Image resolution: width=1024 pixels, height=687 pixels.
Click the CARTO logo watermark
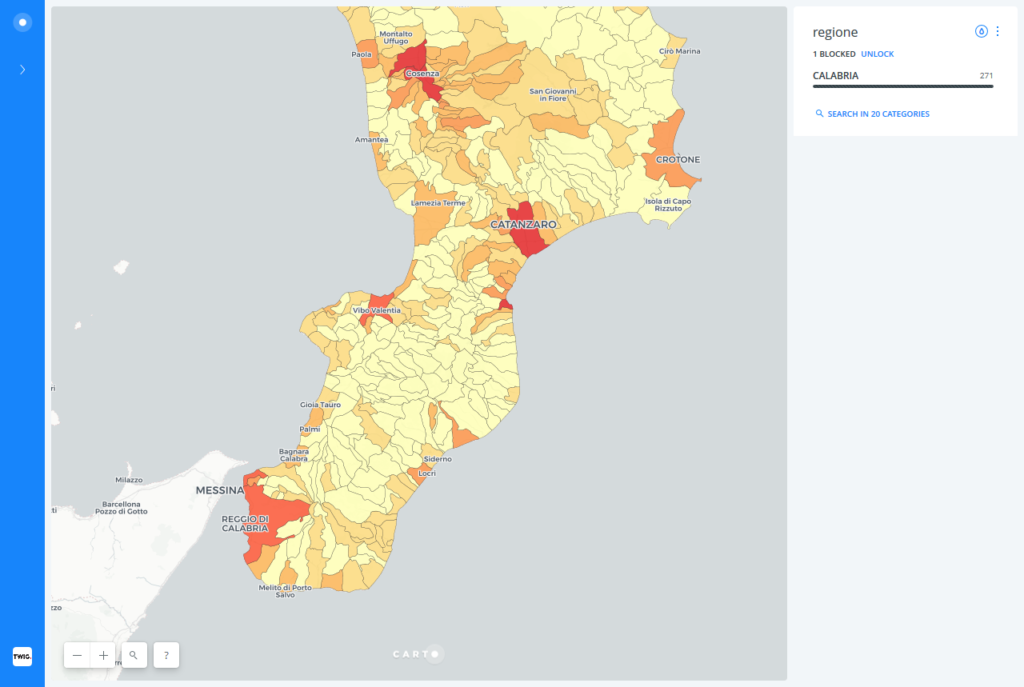point(416,655)
